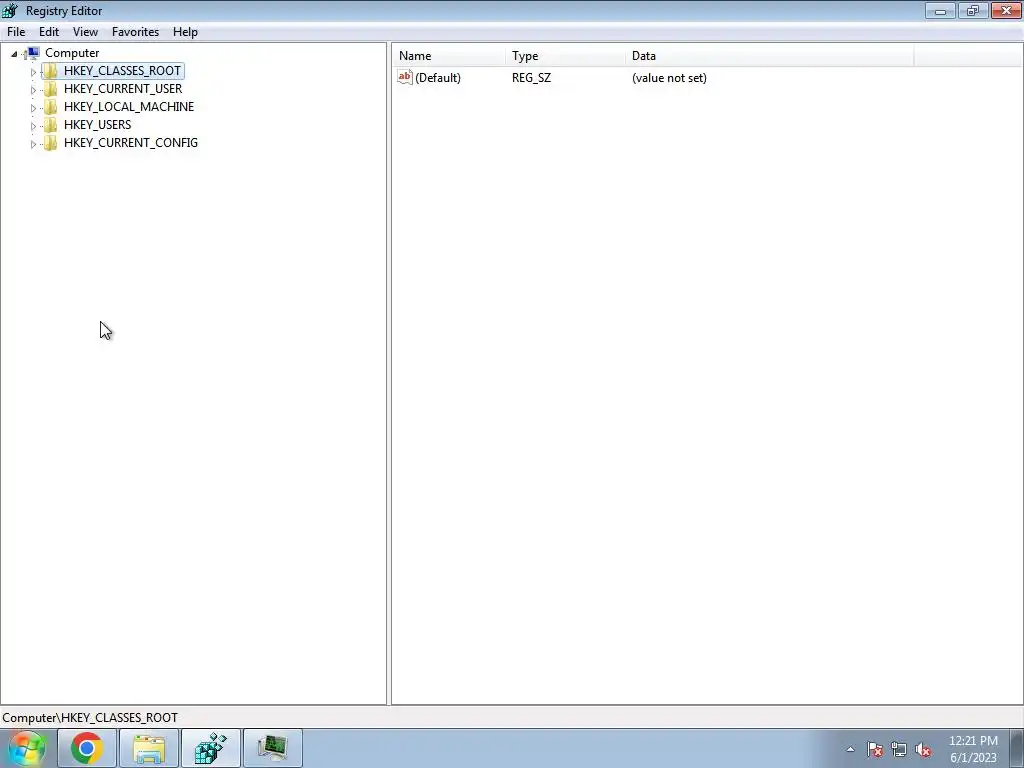The image size is (1024, 768).
Task: Select HKEY_LOCAL_MACHINE key label
Action: (129, 106)
